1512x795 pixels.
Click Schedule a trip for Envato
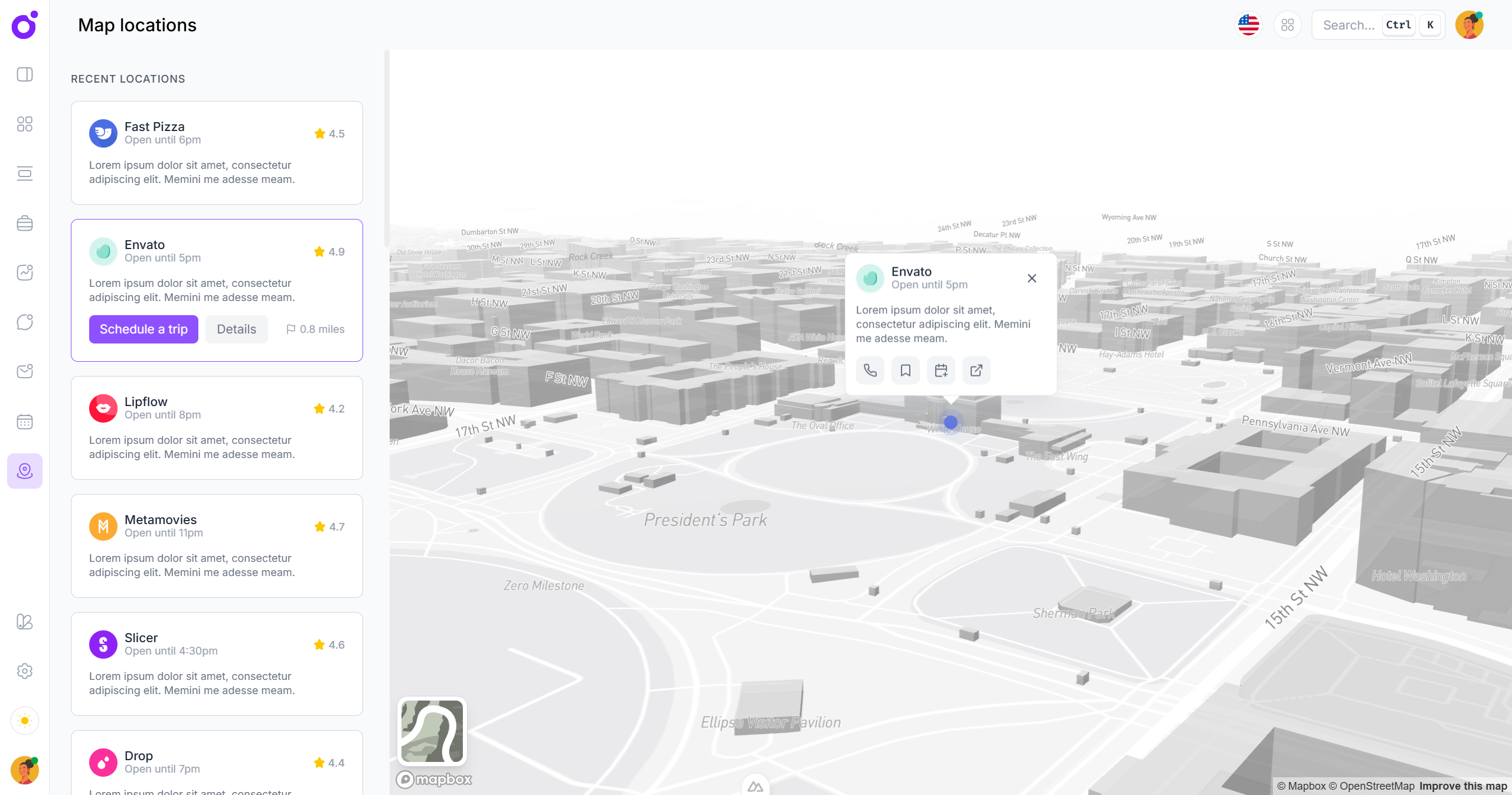143,329
